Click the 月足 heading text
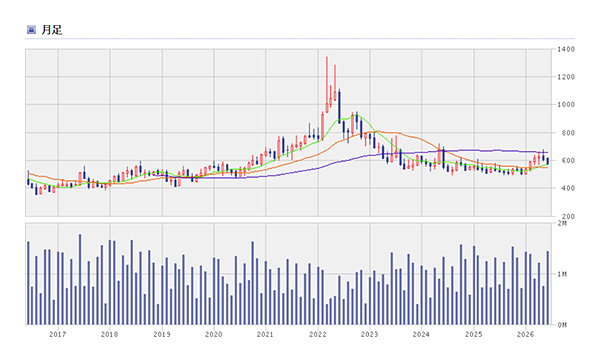Viewport: 600px width, 362px height. click(52, 30)
